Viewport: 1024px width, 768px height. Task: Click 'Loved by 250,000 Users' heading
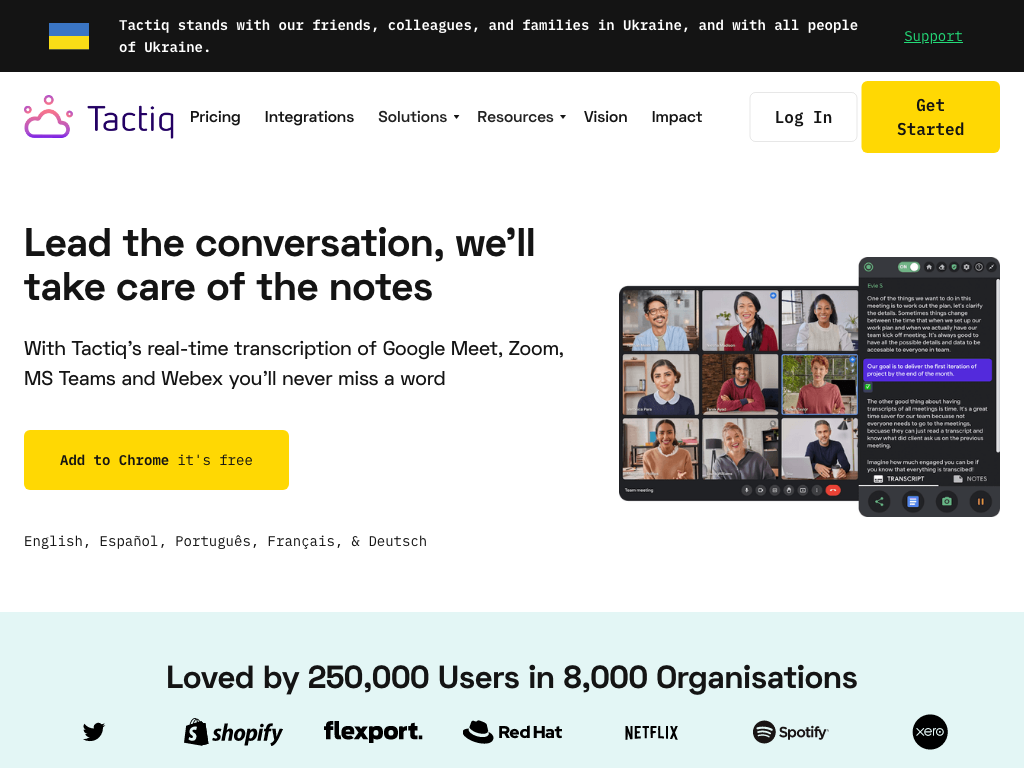tap(511, 677)
